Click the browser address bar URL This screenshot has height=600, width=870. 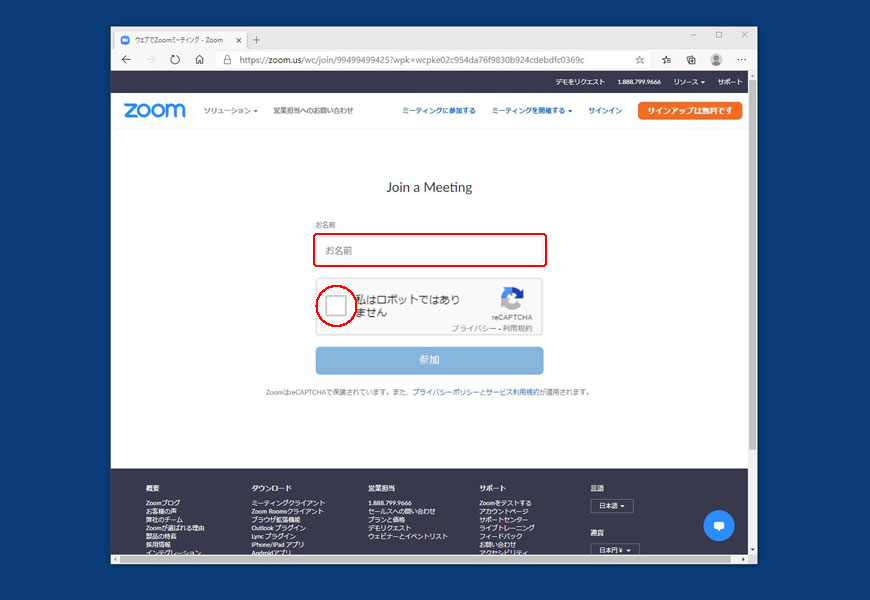[x=411, y=60]
